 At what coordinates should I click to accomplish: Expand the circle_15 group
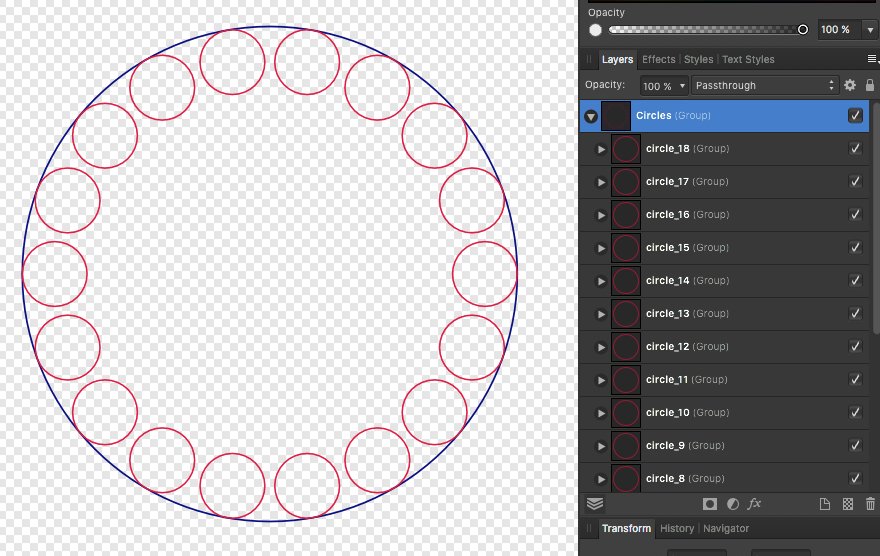[x=601, y=248]
